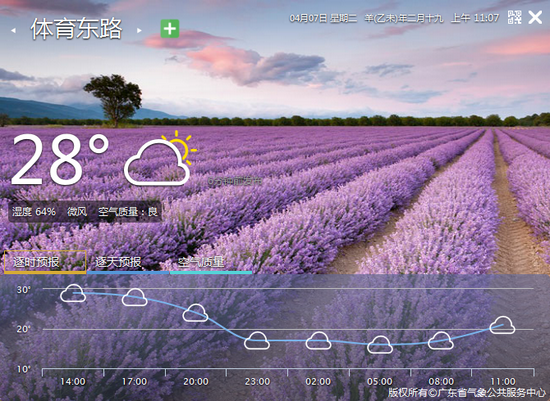Viewport: 550px width, 401px height.
Task: Click the cloud icon at 14:00
Action: [73, 293]
